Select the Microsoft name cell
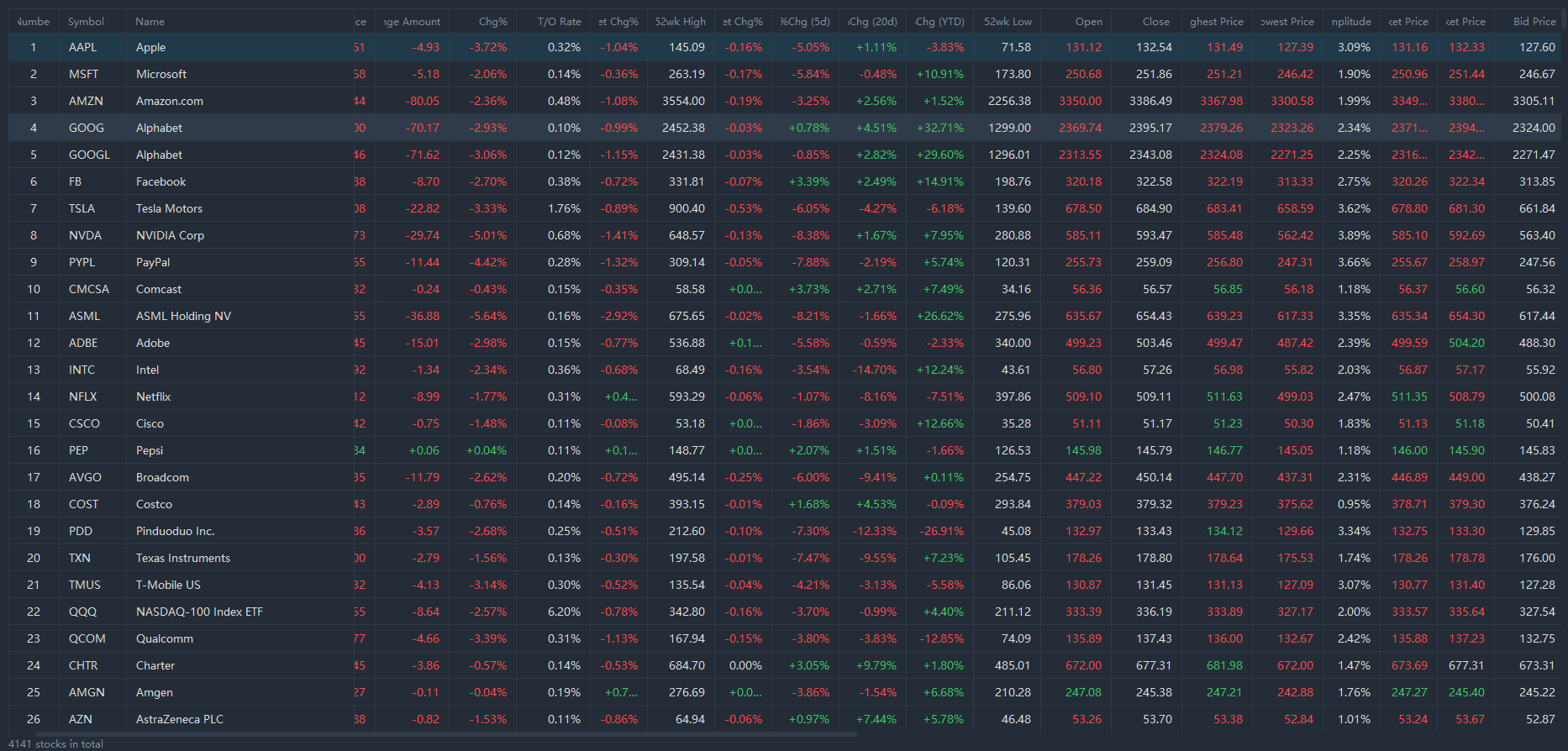 click(161, 74)
